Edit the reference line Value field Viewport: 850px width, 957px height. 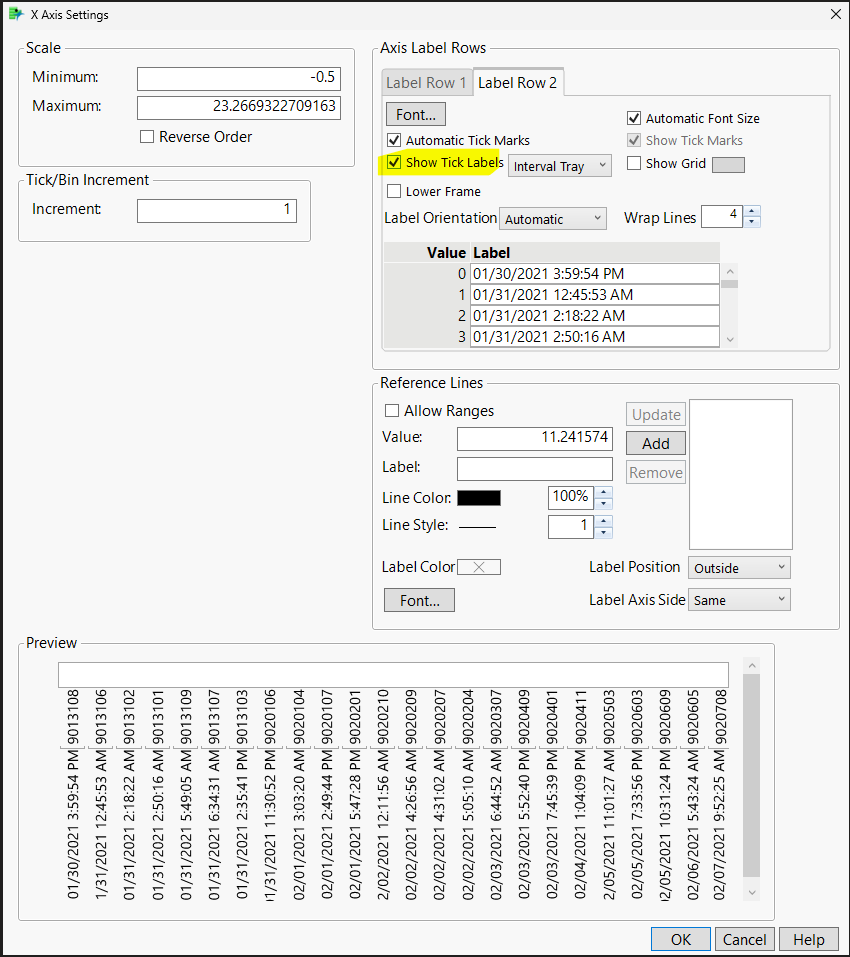pos(535,439)
